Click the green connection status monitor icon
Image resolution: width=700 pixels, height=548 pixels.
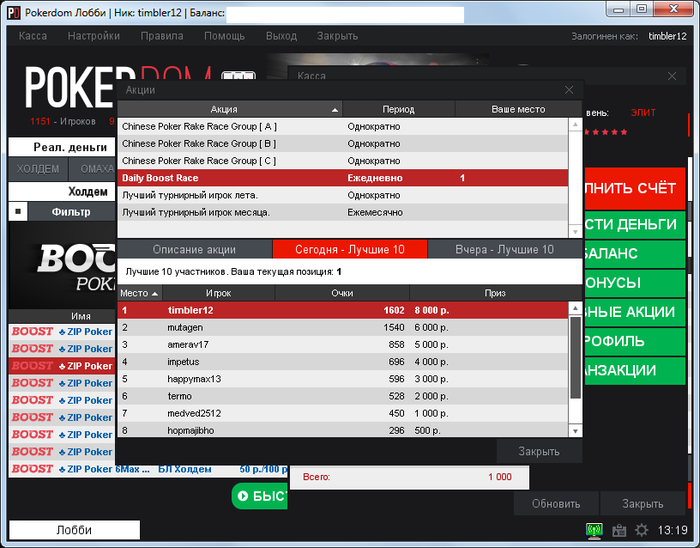pyautogui.click(x=594, y=530)
